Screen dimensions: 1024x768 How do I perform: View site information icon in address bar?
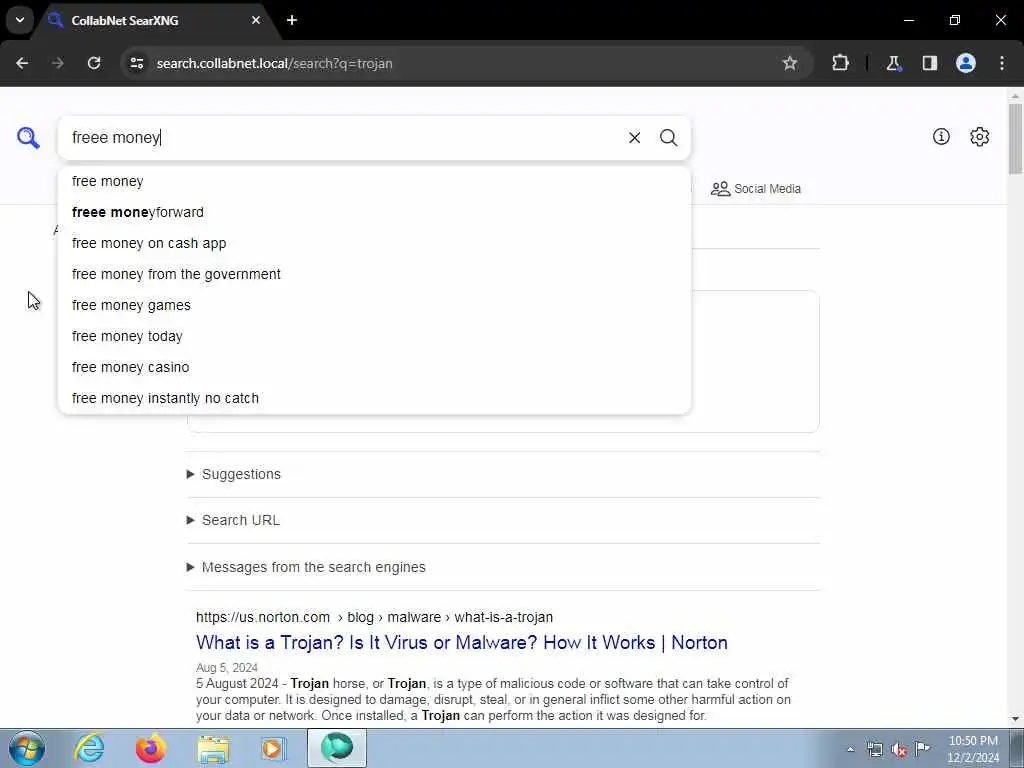point(136,63)
